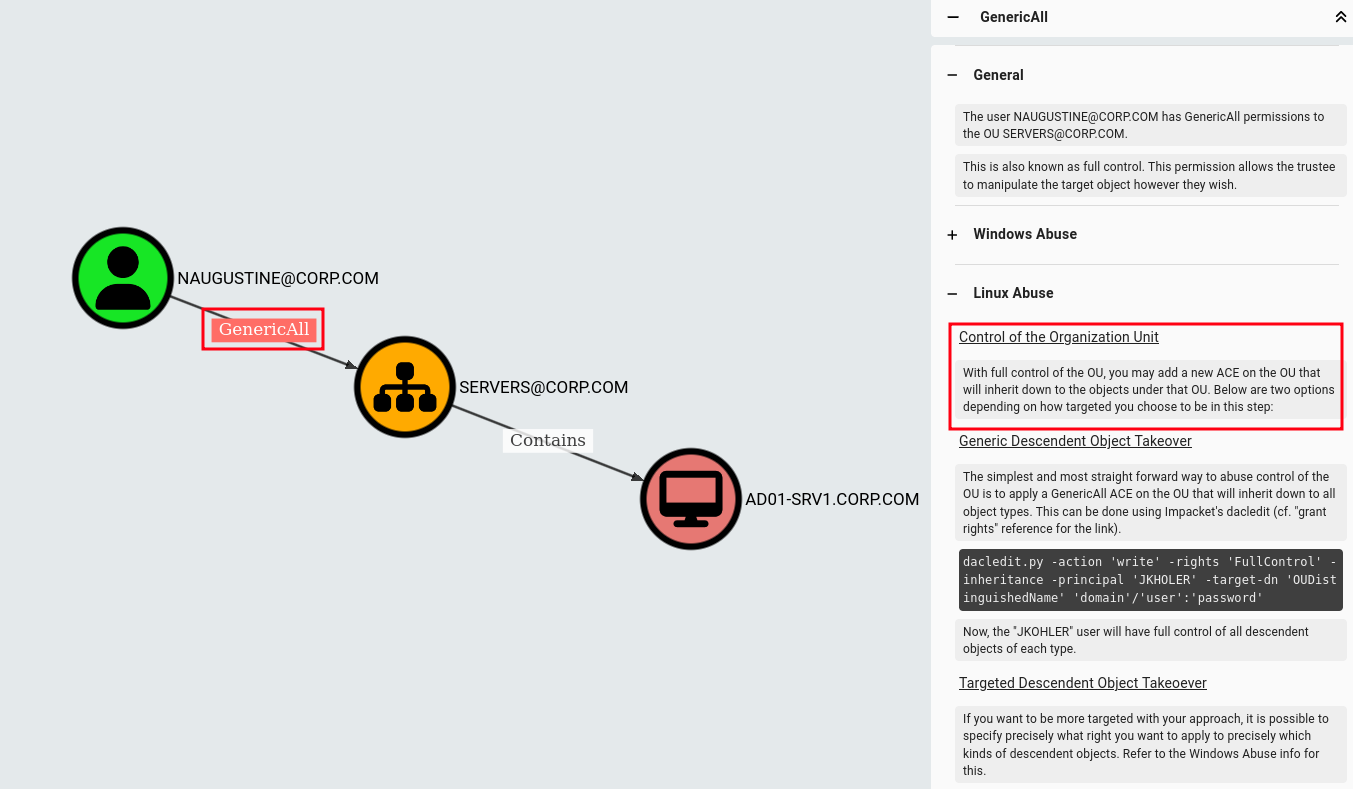Click the GenericAll edge label
The image size is (1353, 789).
pos(264,329)
